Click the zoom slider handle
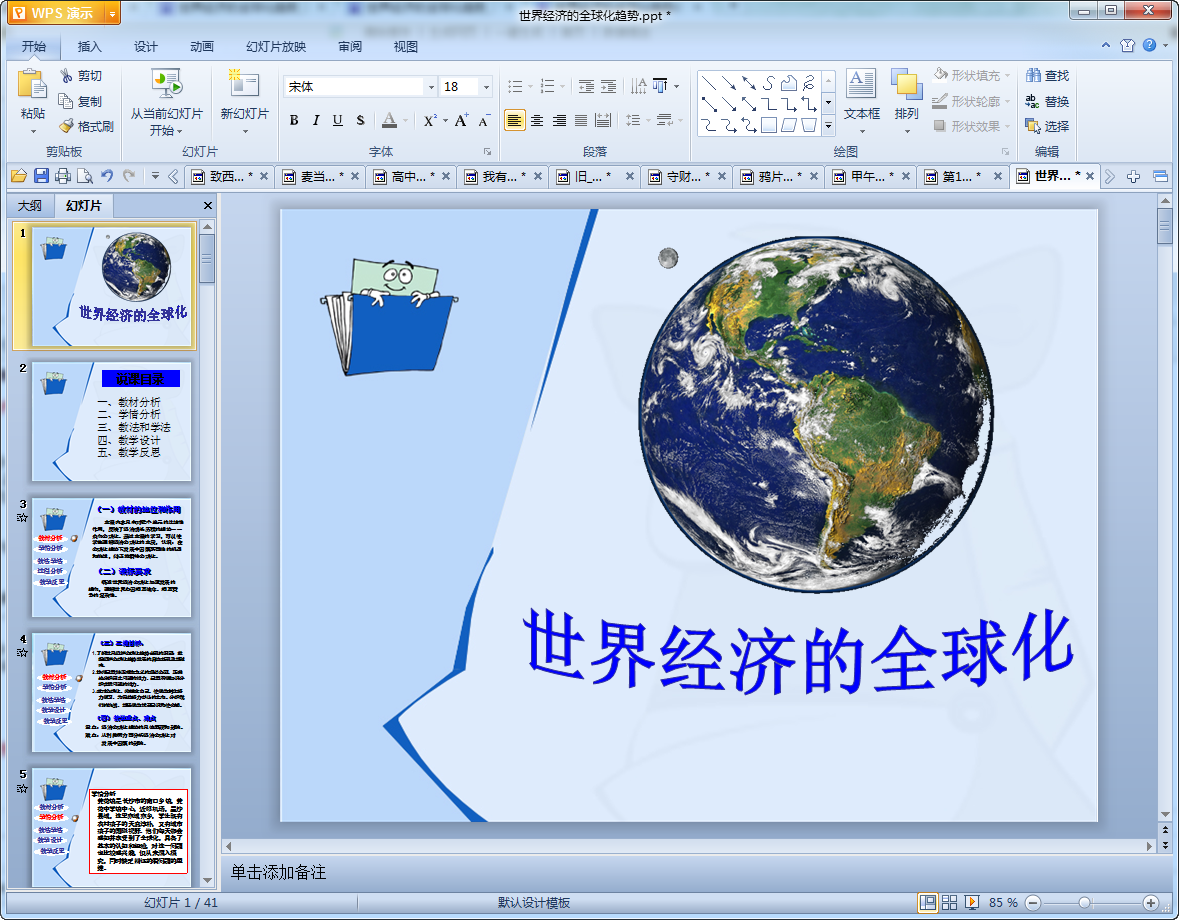The image size is (1179, 920). [1084, 903]
